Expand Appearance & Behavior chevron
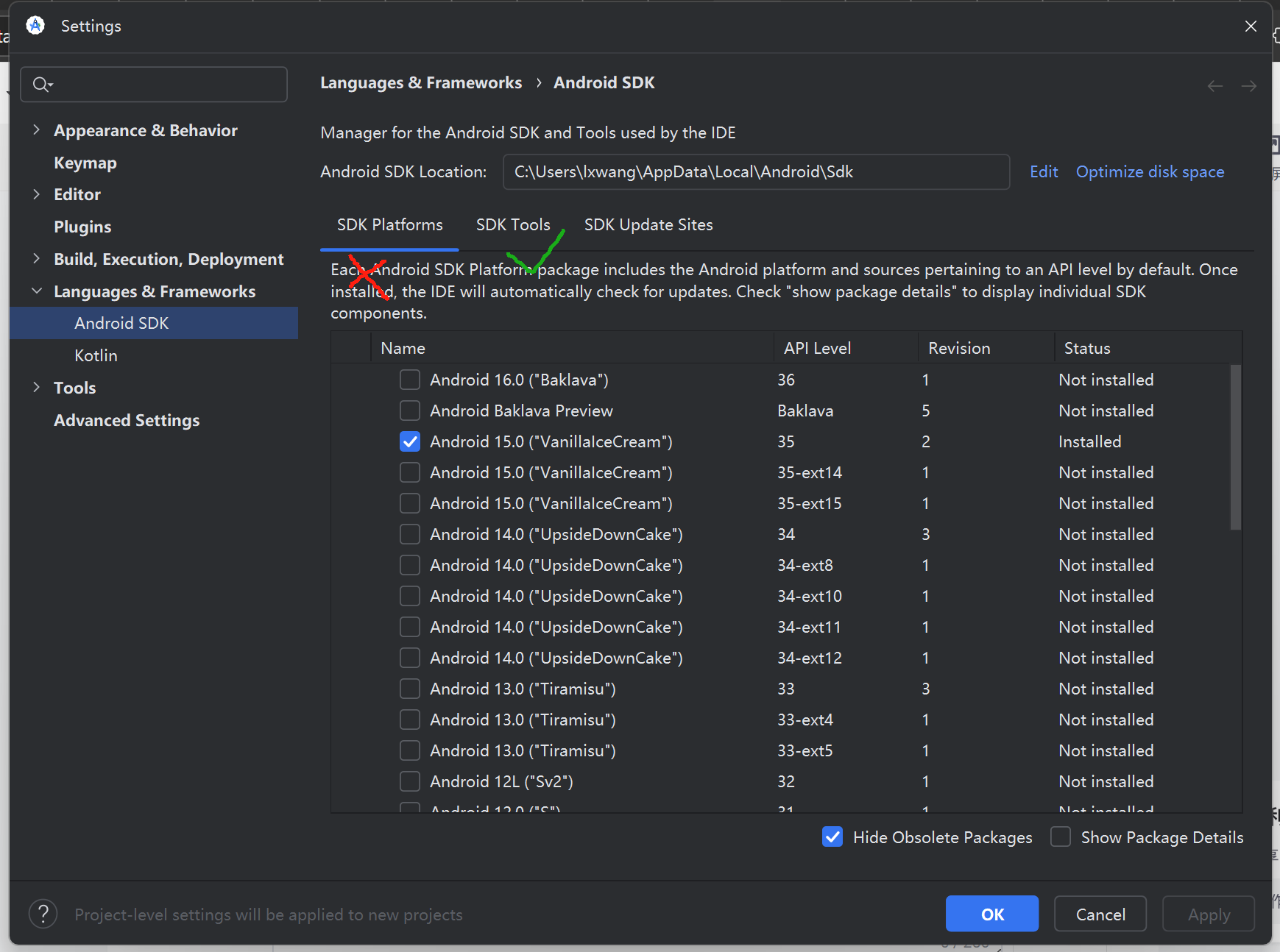This screenshot has height=952, width=1280. tap(36, 130)
